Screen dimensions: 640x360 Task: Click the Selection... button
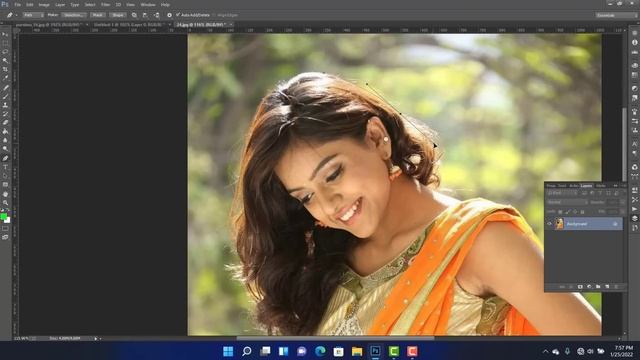click(x=73, y=15)
